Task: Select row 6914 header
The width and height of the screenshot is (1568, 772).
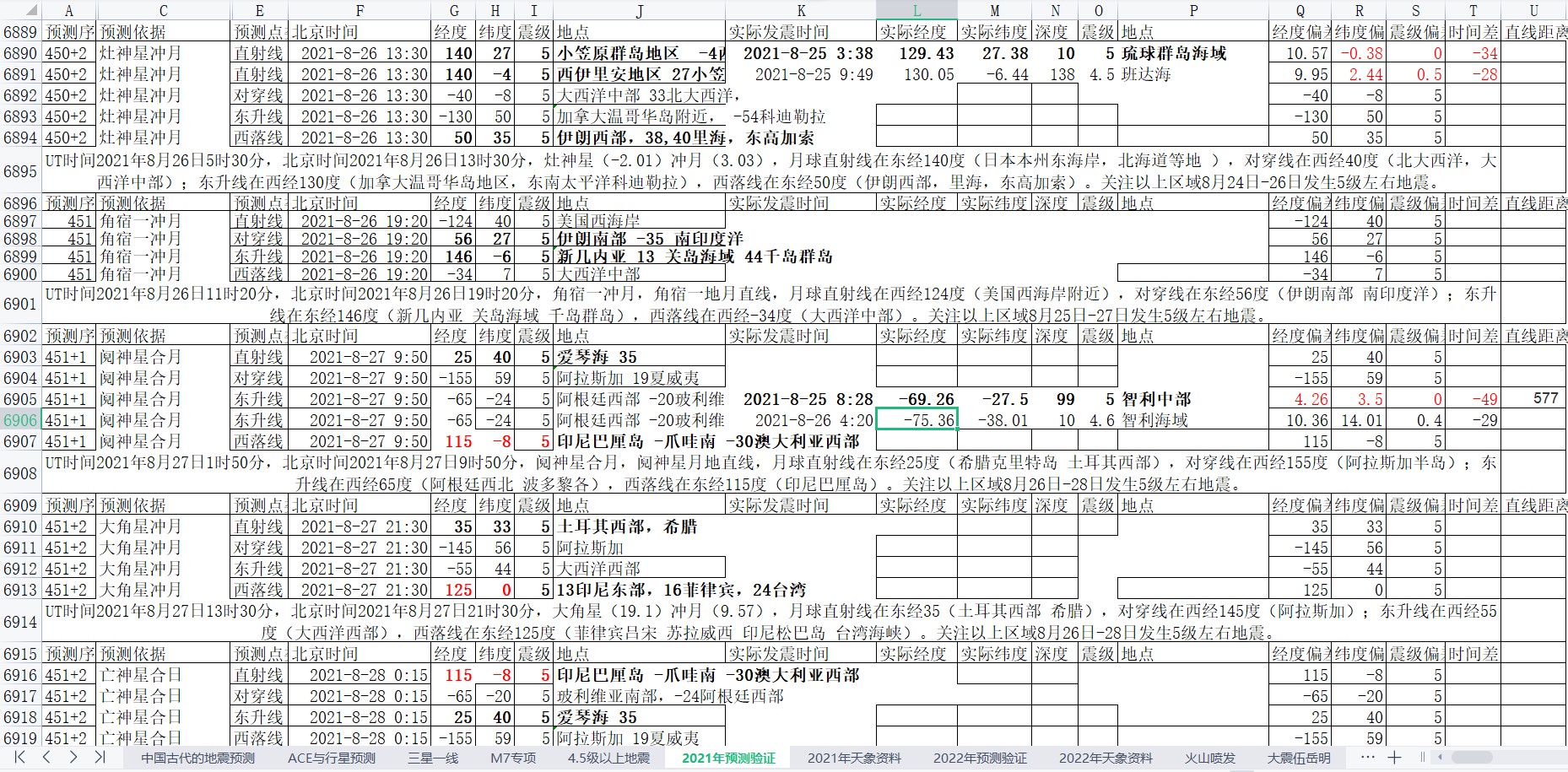Action: (x=20, y=622)
